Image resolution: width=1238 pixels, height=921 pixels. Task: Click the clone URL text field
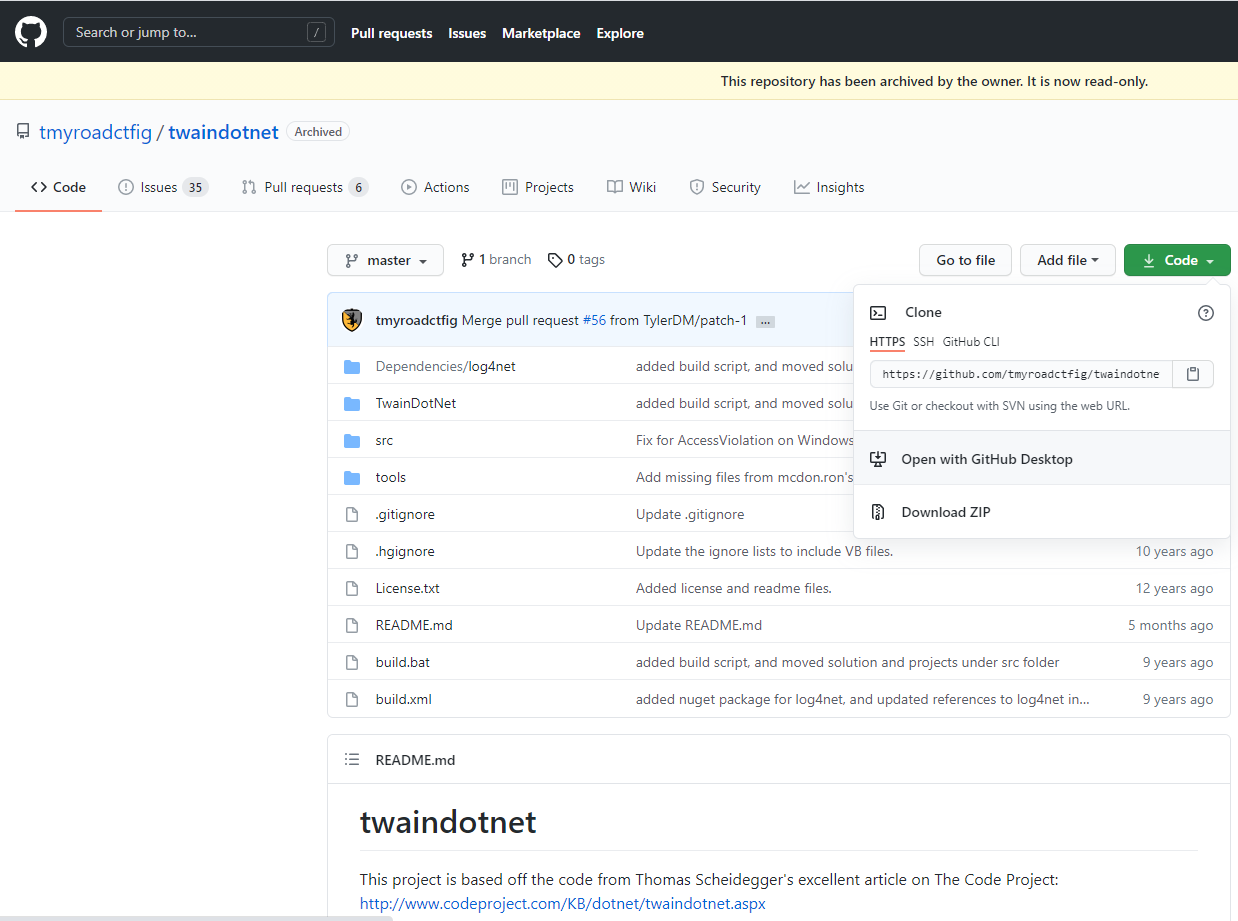[x=1021, y=374]
